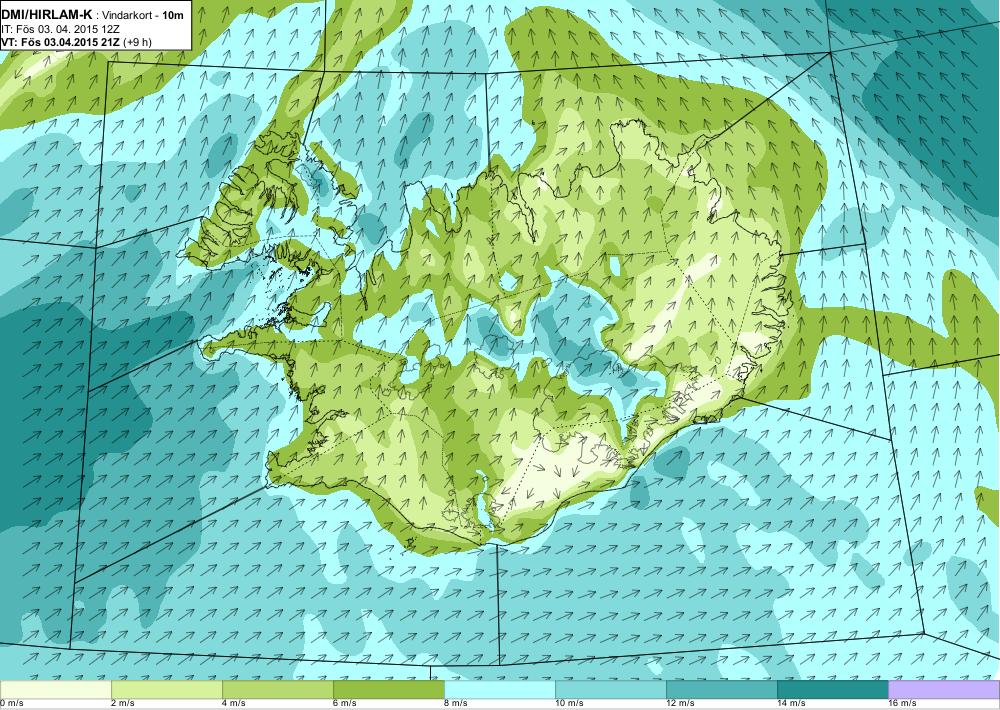Click the 8–10 m/s pale cyan legend swatch
This screenshot has width=1000, height=710.
[x=500, y=690]
